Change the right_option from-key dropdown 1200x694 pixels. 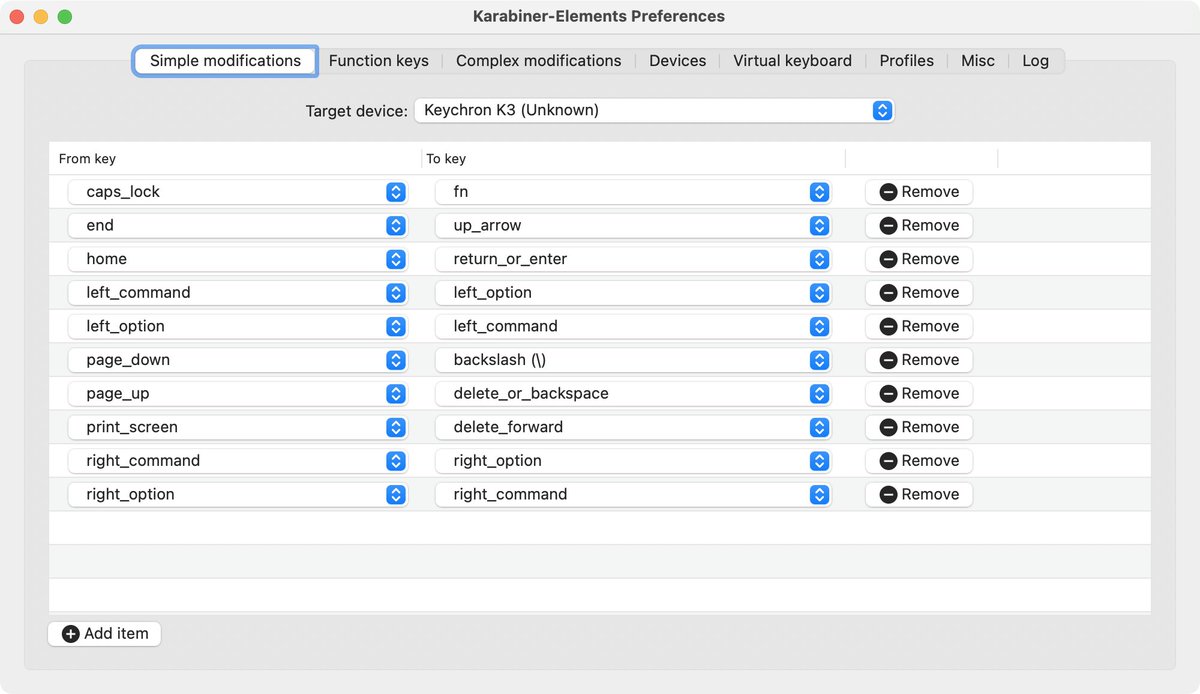pos(238,494)
